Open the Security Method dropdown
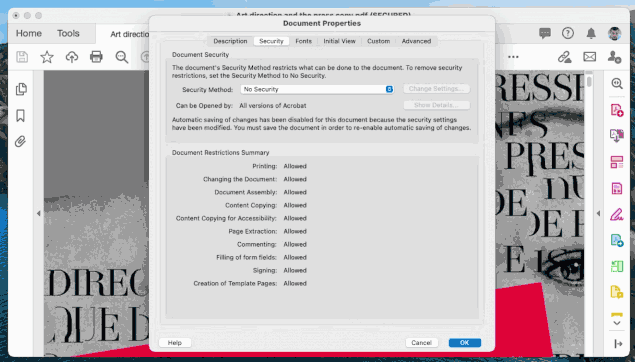 317,89
